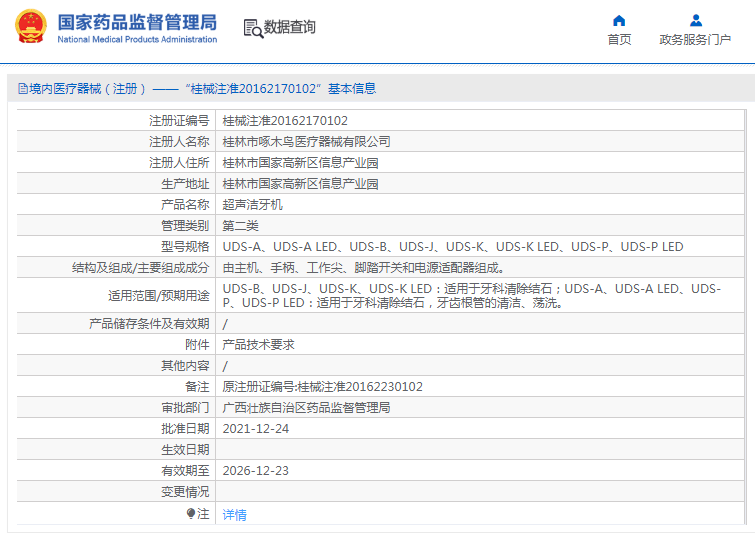Click the approval date 2021-12-24

click(257, 429)
